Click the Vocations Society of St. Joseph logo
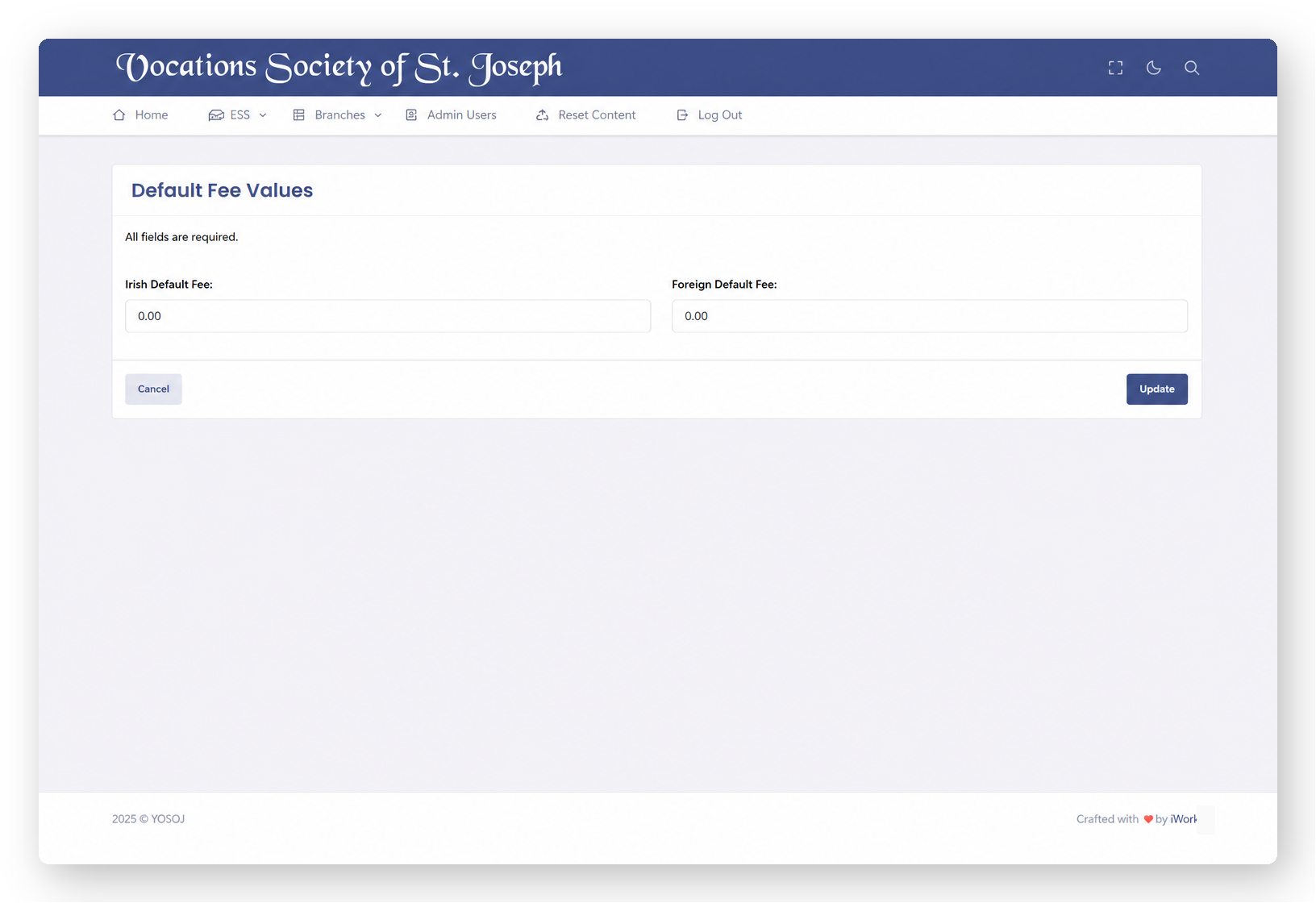This screenshot has width=1316, height=903. [x=339, y=68]
